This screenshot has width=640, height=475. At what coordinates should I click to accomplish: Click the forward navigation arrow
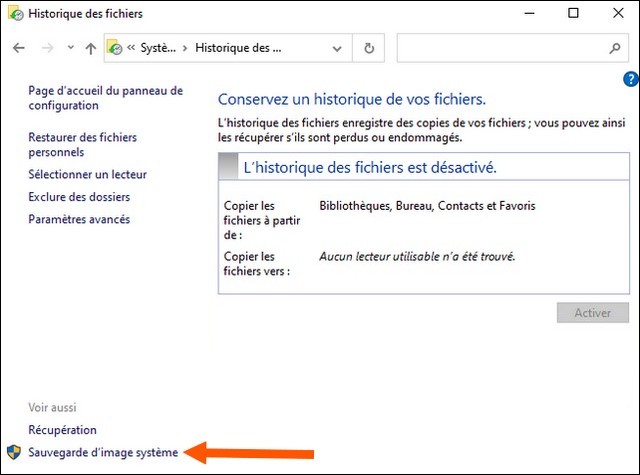coord(48,48)
